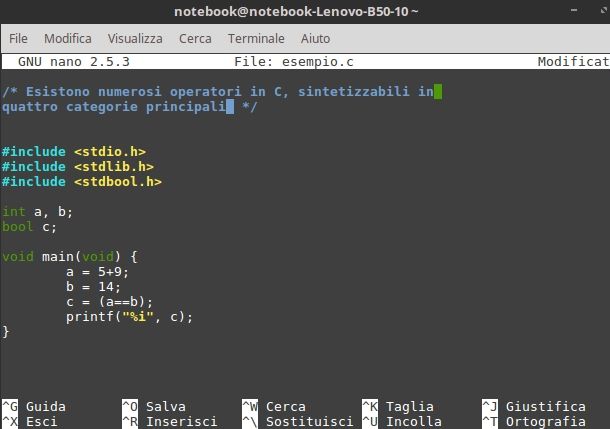Click the green highlighted block after 'in'
The image size is (610, 429).
pos(438,92)
